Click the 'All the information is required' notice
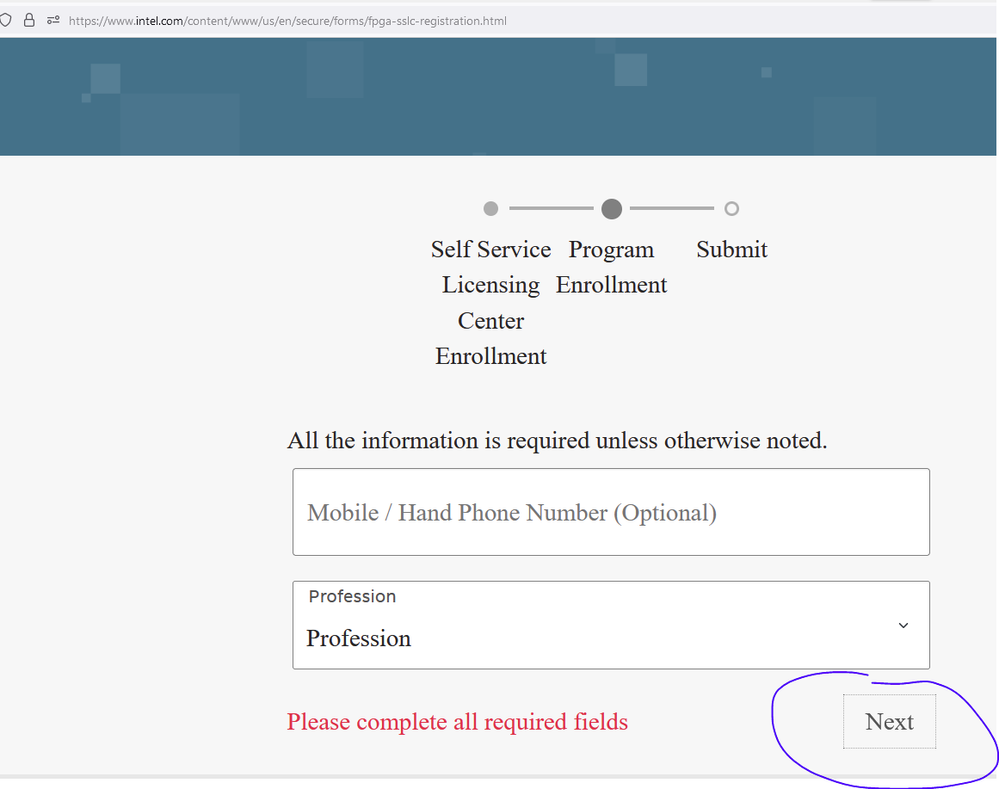 (557, 441)
